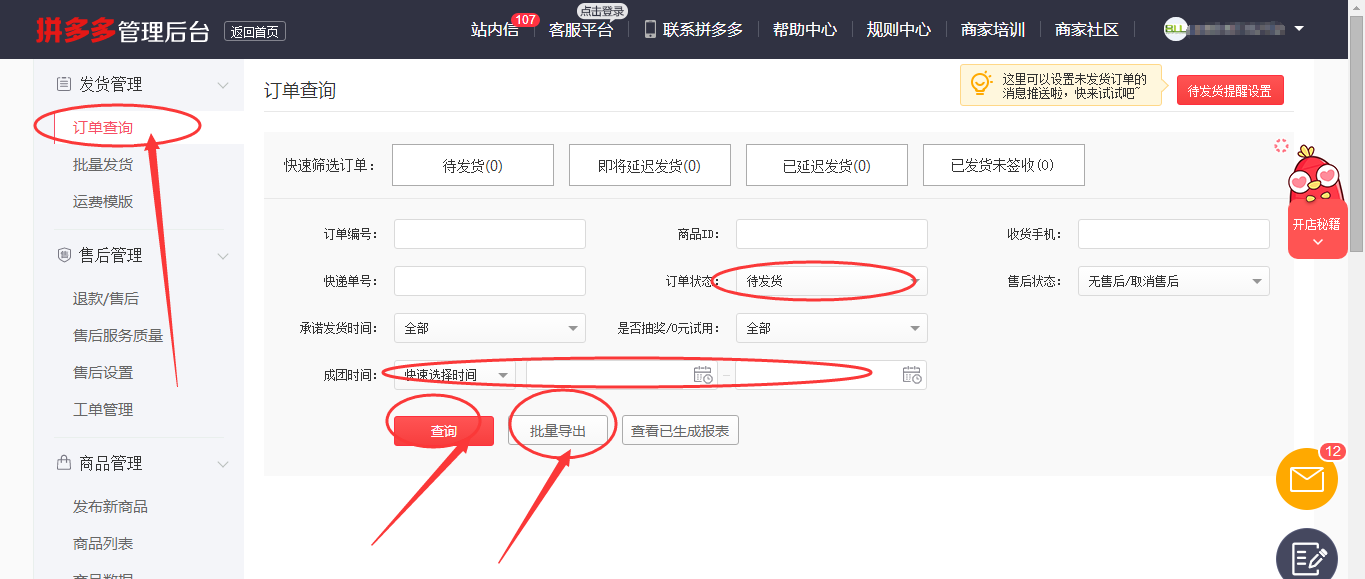
Task: Click the 商品管理 shop icon
Action: coord(63,463)
